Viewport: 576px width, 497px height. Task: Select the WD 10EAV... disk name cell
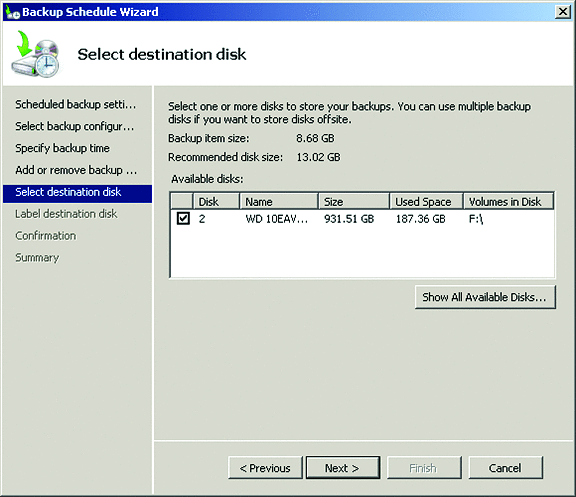click(277, 219)
